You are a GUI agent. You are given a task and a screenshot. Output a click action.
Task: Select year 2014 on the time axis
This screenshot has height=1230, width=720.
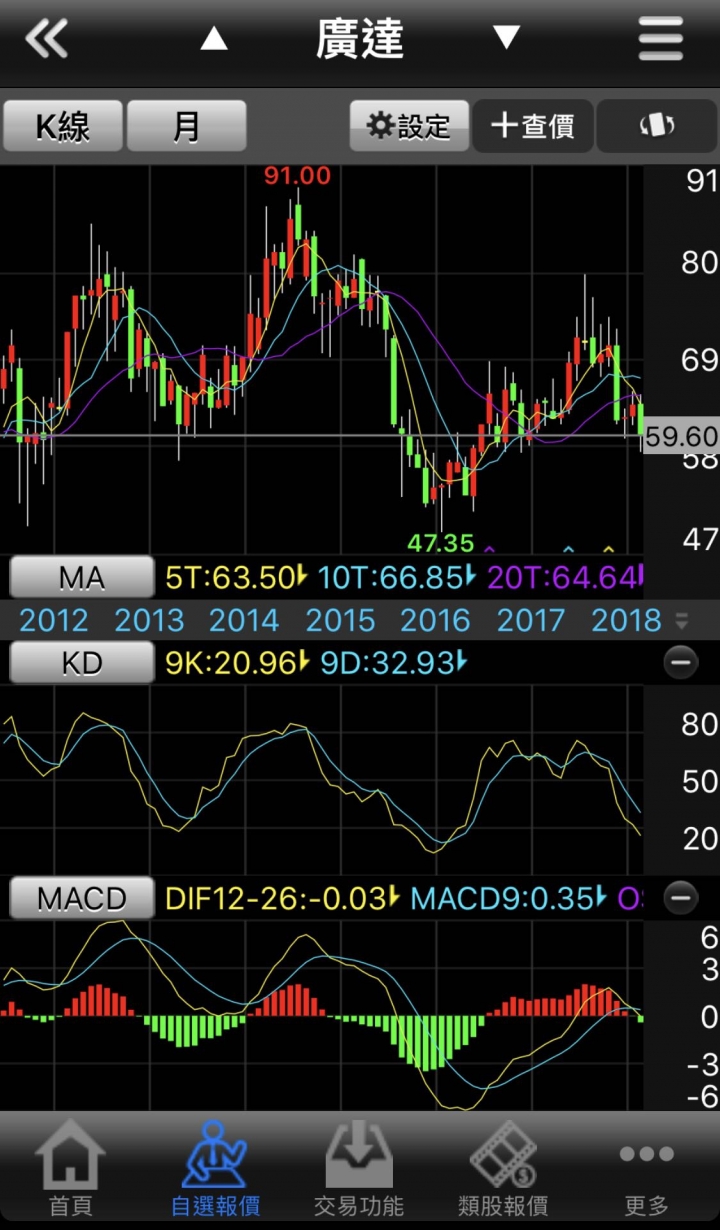[244, 620]
